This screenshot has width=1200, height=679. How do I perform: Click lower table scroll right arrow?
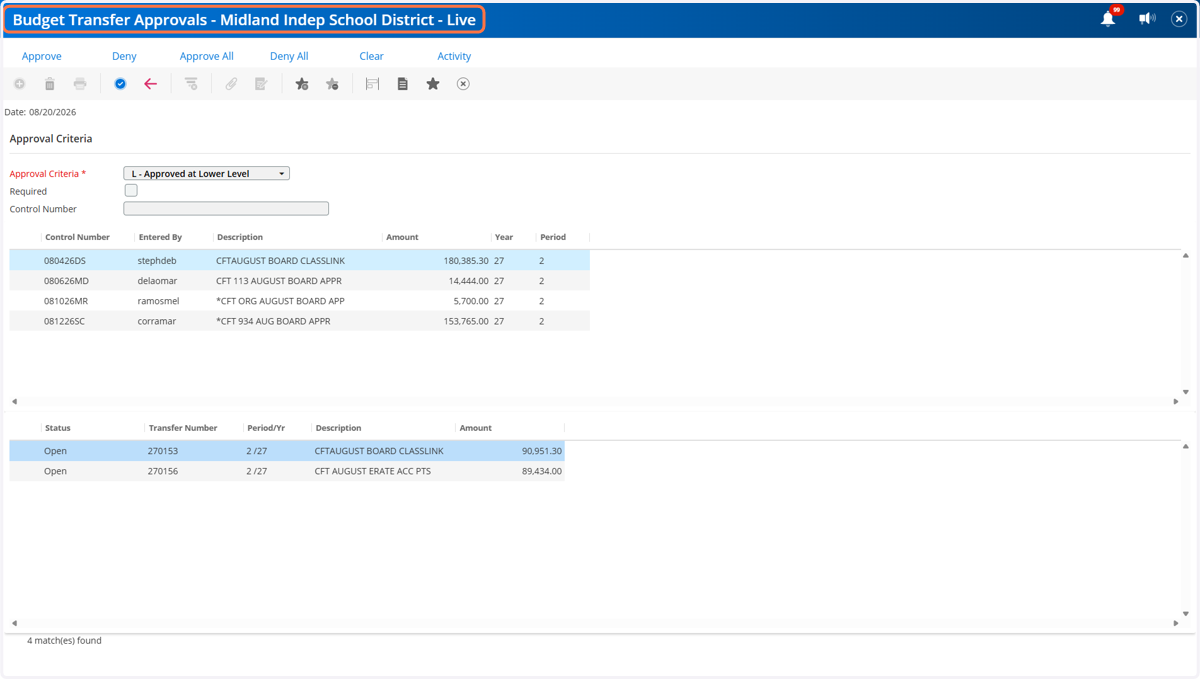[1176, 623]
